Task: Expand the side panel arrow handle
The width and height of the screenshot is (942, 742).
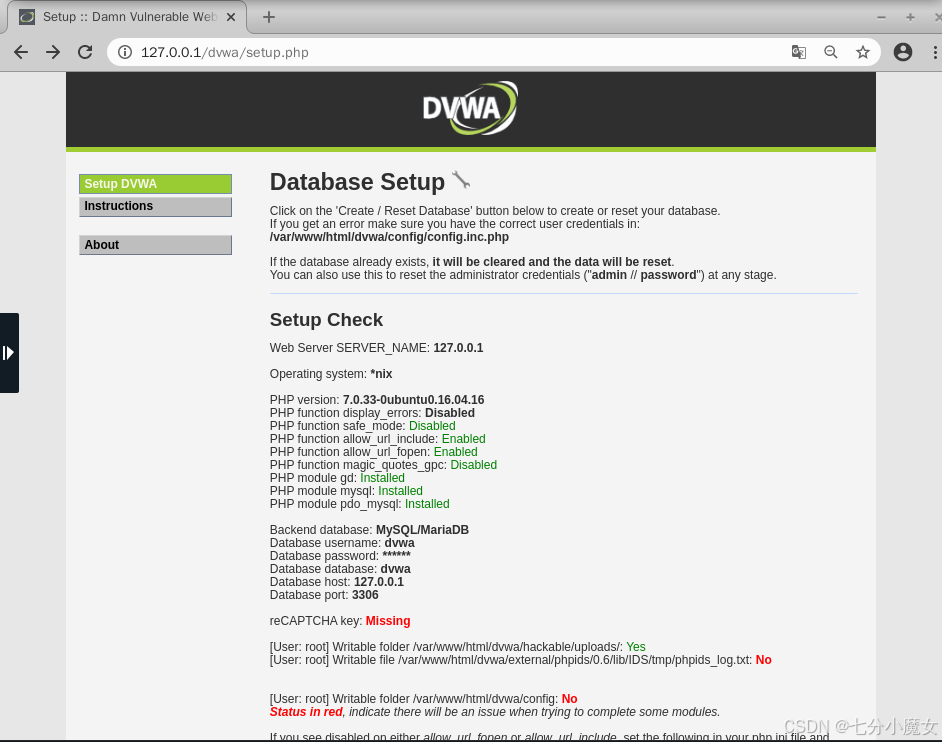Action: pyautogui.click(x=8, y=353)
